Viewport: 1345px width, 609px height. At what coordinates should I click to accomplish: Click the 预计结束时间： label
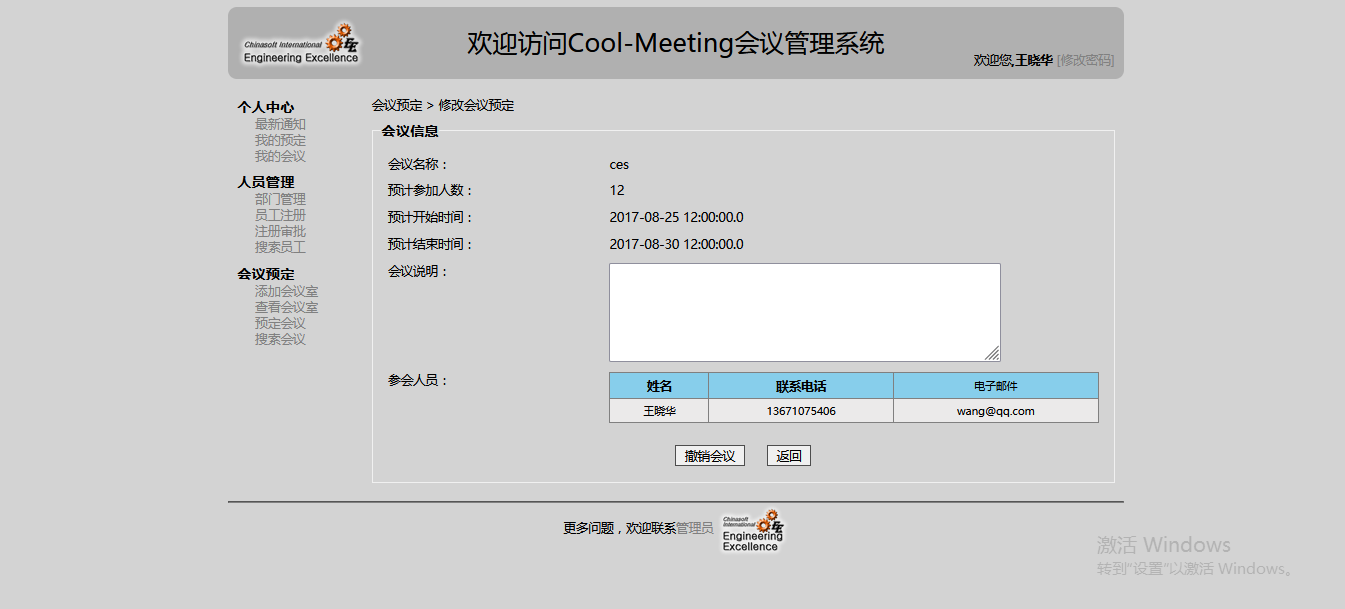(x=431, y=245)
